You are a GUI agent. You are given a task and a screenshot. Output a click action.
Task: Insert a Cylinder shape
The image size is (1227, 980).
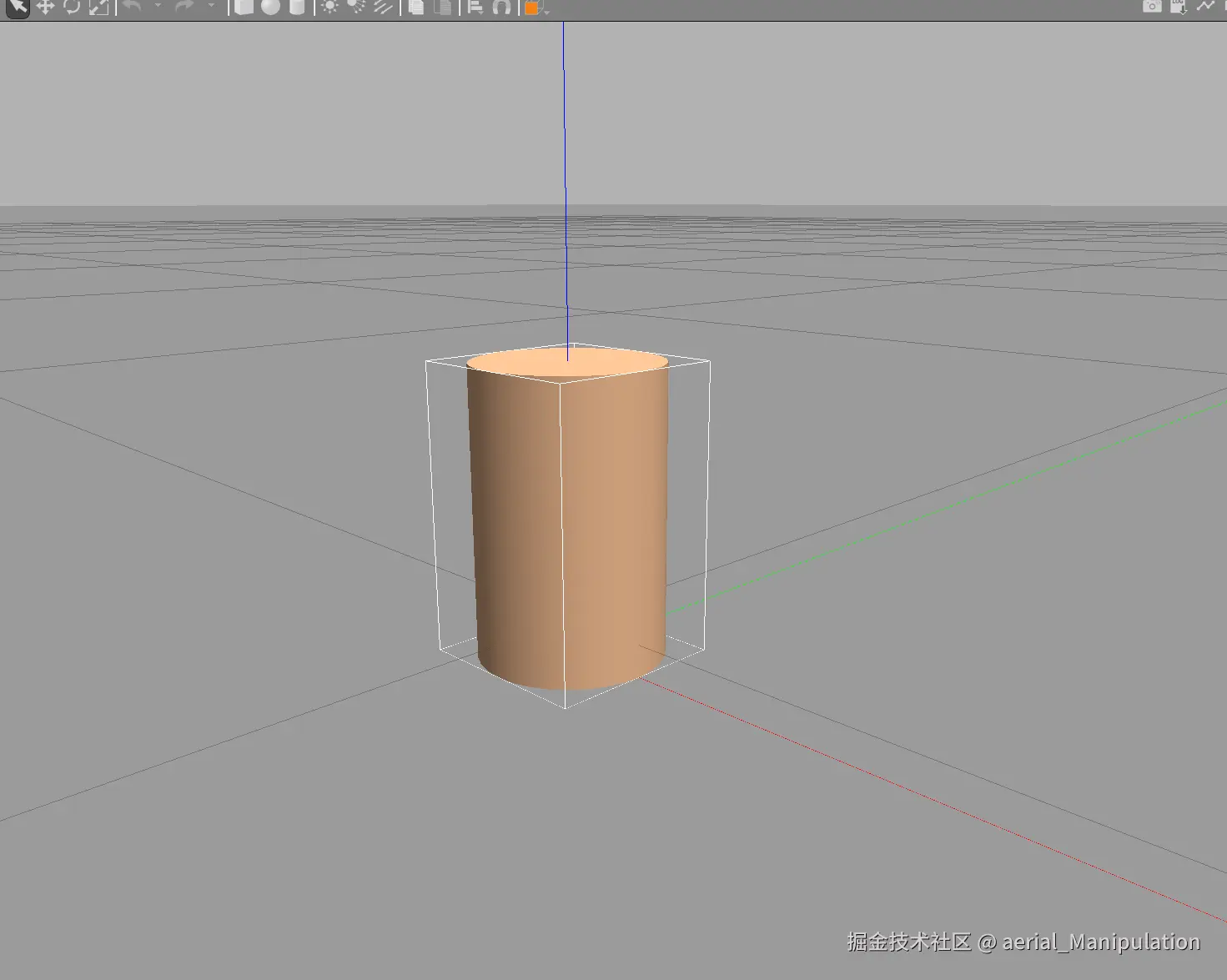(297, 8)
